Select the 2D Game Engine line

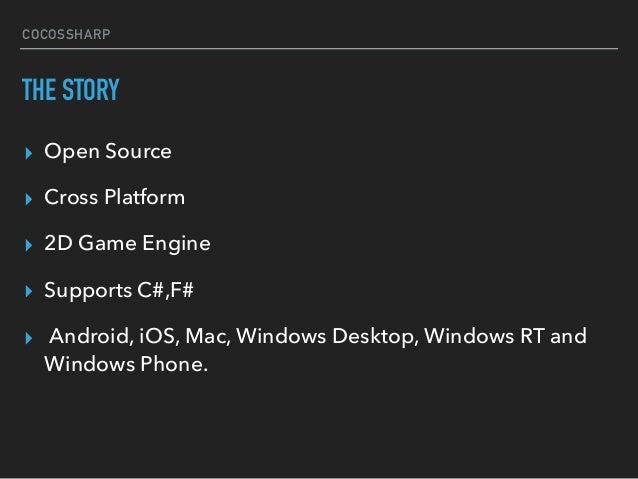point(127,244)
